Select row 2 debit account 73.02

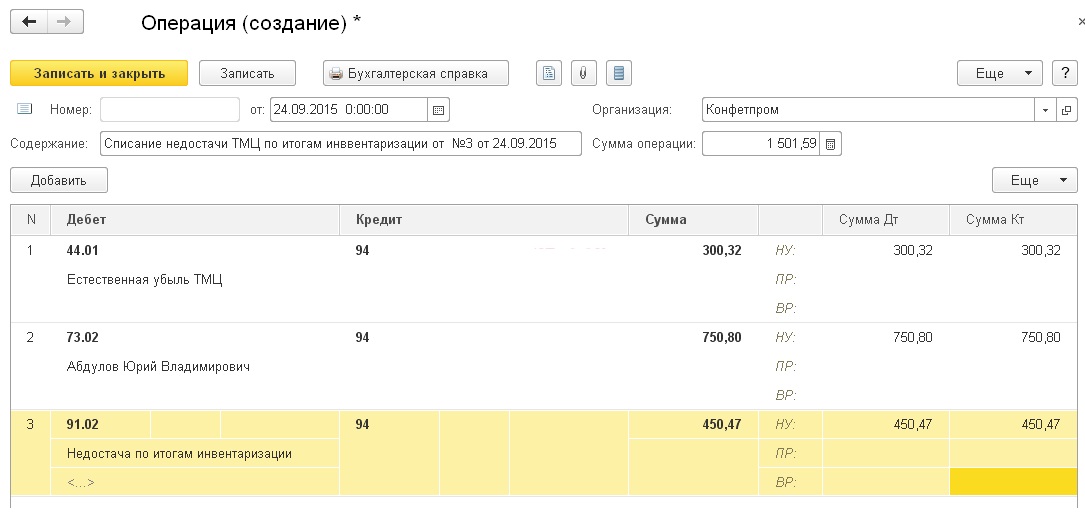click(82, 338)
